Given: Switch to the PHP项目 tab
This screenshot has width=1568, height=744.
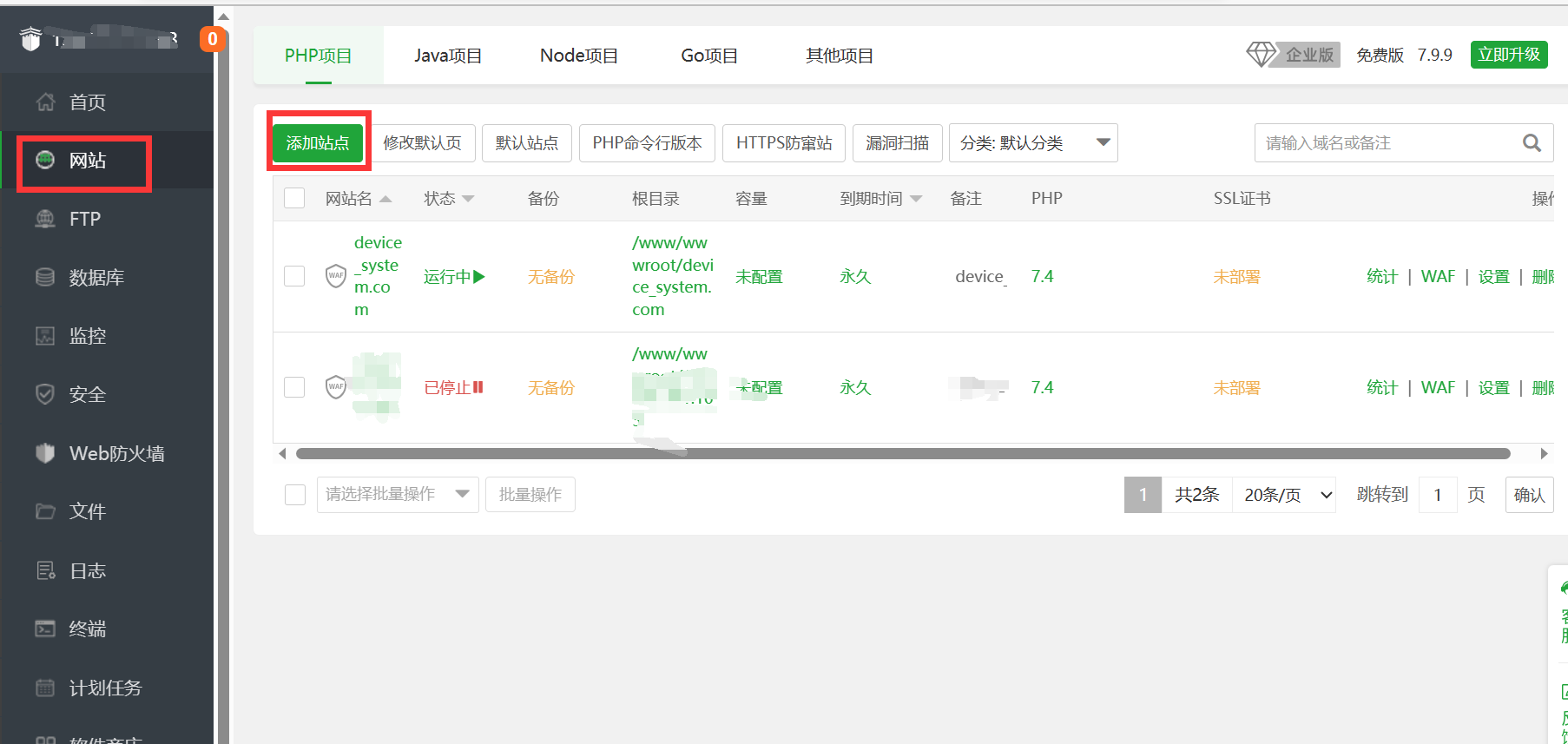Looking at the screenshot, I should [x=319, y=56].
